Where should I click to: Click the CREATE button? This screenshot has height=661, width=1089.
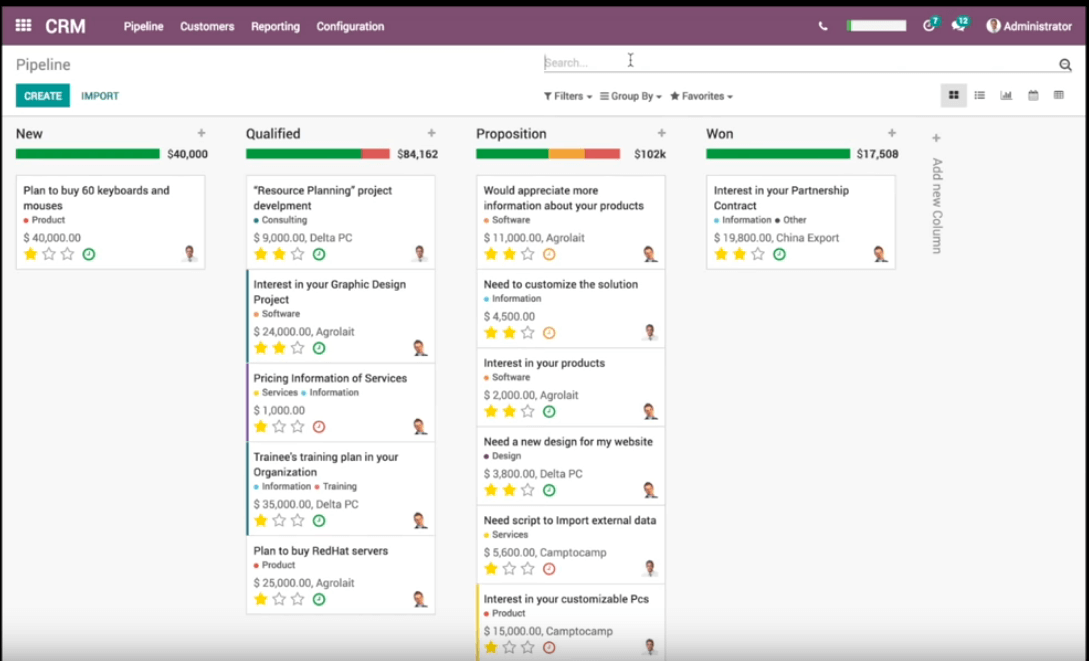coord(43,96)
